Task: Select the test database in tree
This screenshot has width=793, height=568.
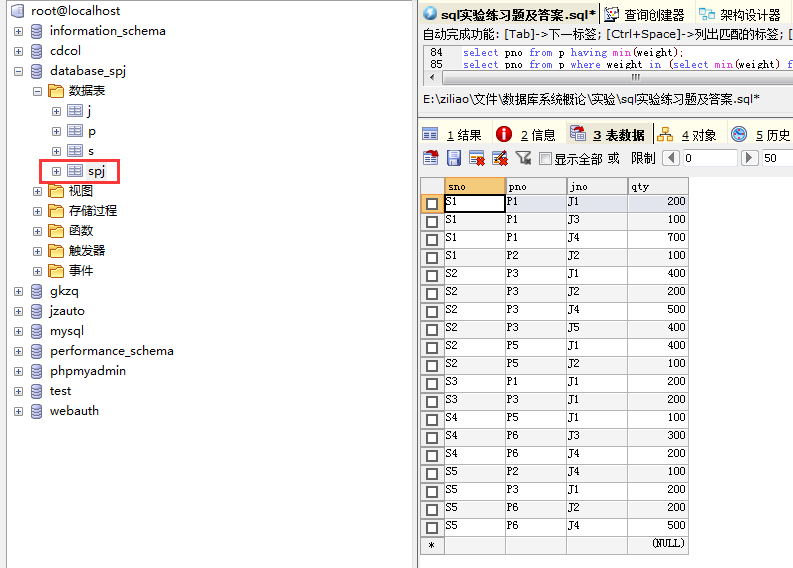Action: pos(60,391)
